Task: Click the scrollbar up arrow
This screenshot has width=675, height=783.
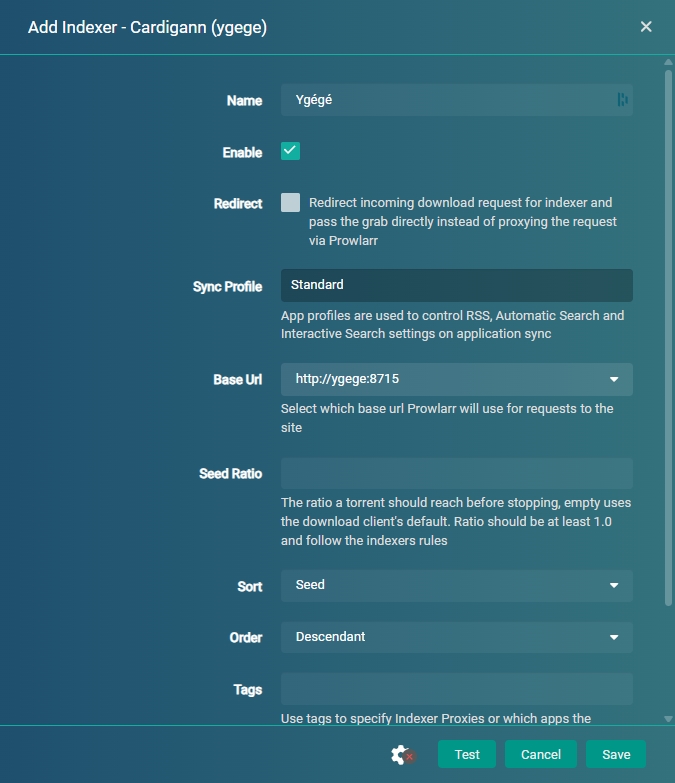Action: (x=668, y=62)
